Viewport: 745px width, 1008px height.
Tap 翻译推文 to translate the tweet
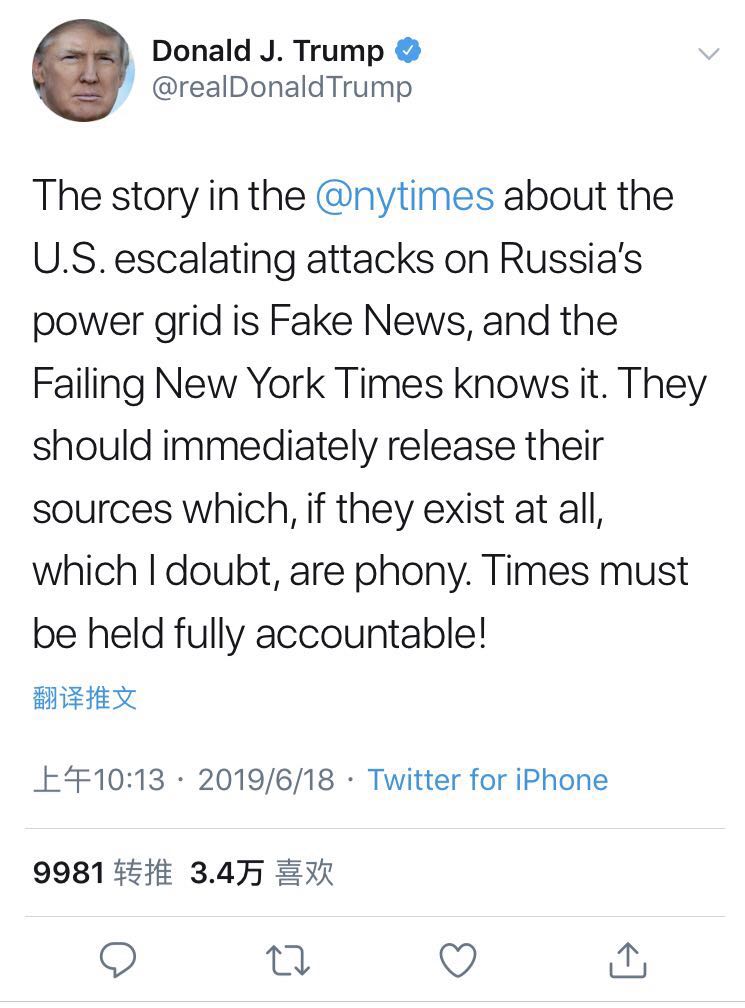pos(84,698)
